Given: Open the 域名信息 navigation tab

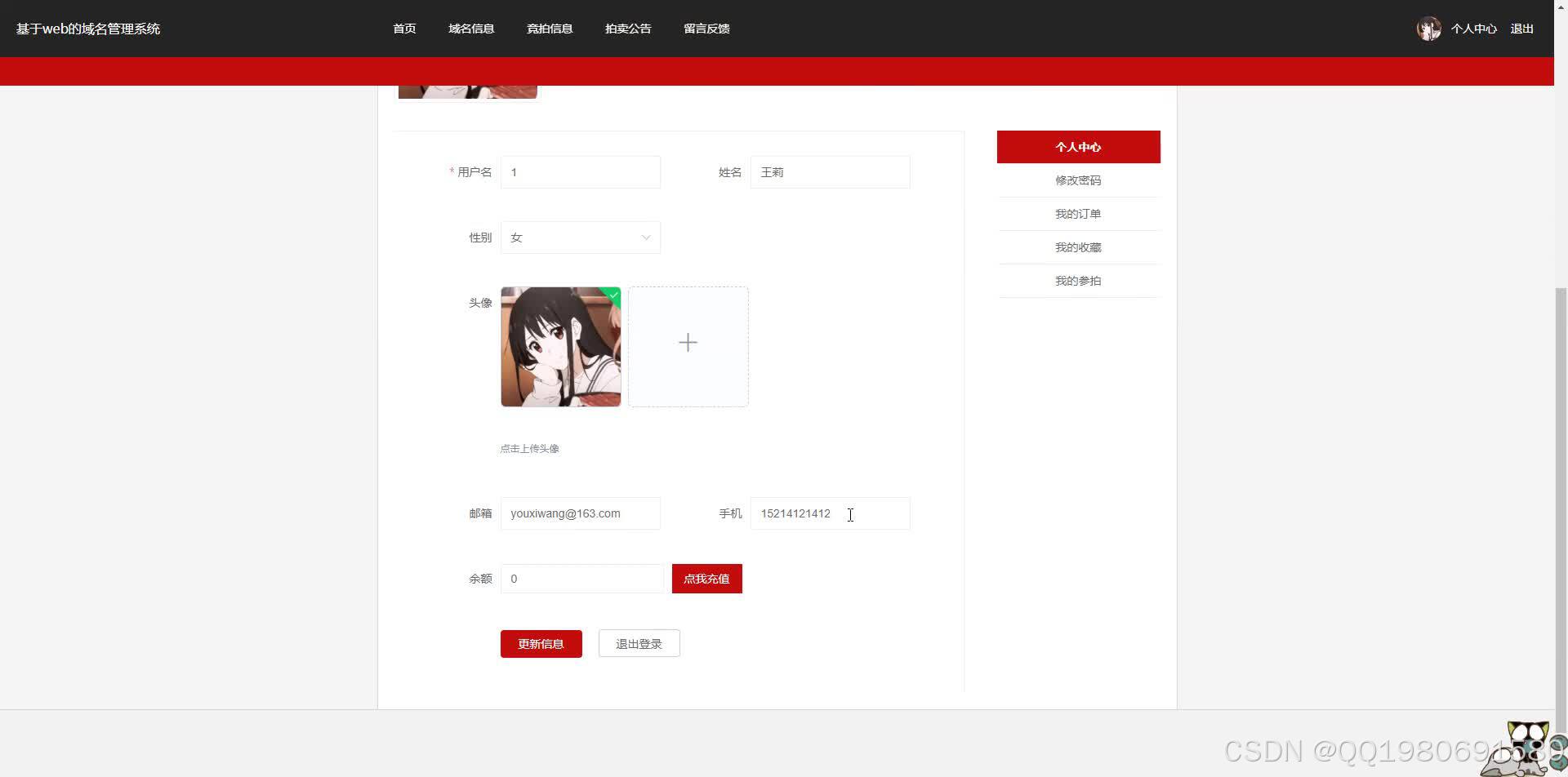Looking at the screenshot, I should point(471,28).
